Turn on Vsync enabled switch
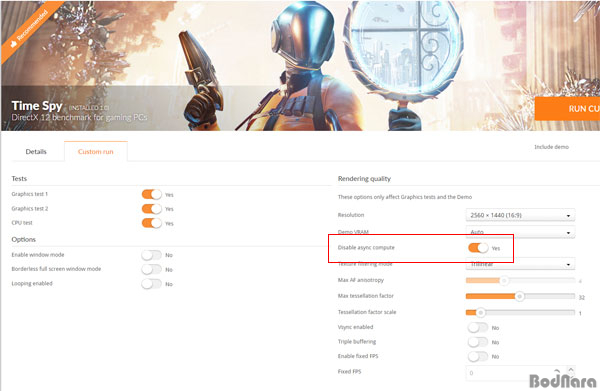Viewport: 600px width, 391px height. tap(478, 327)
